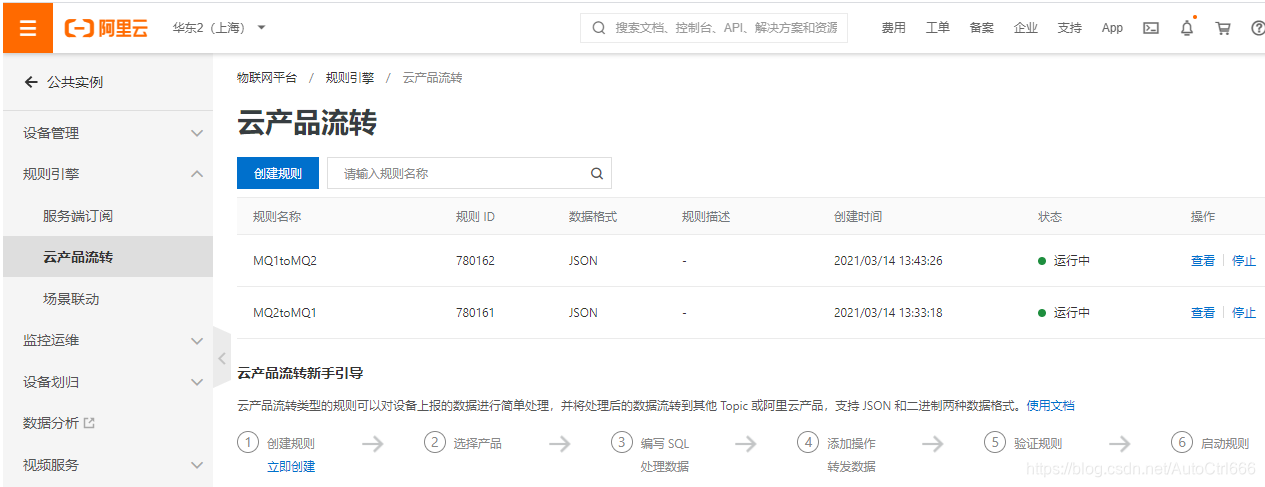Open the App menu item
Image resolution: width=1265 pixels, height=487 pixels.
pos(1112,28)
